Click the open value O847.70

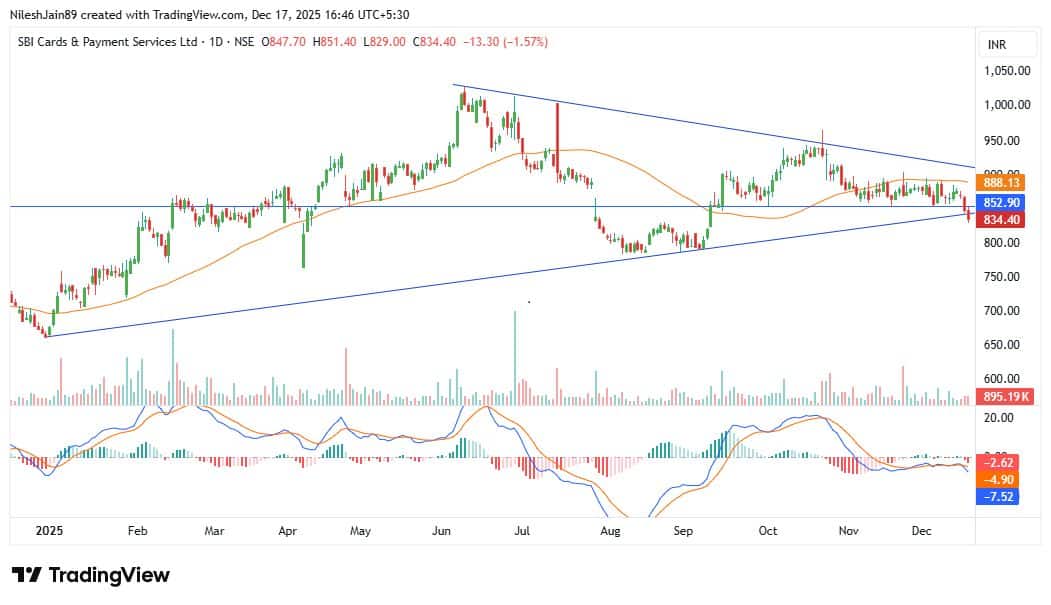[x=283, y=42]
